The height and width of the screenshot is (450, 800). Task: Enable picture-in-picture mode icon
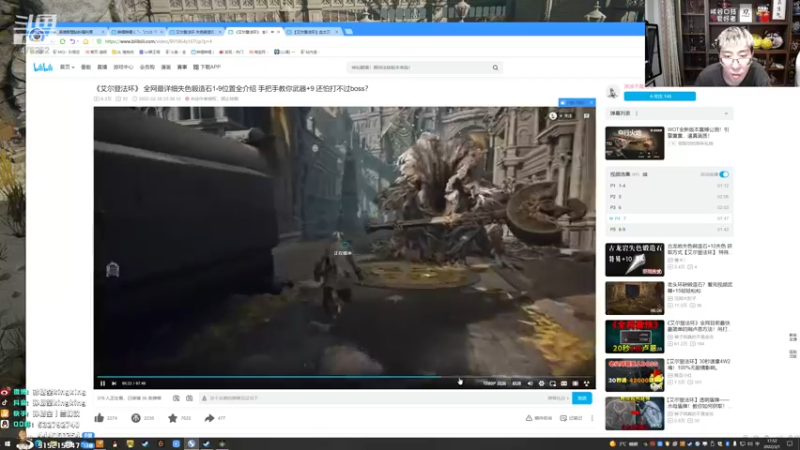(x=553, y=383)
